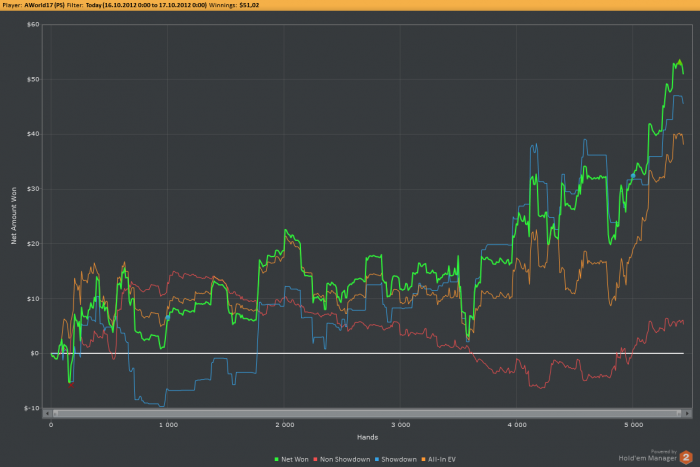700x467 pixels.
Task: Click the $20 y-axis label
Action: [x=33, y=244]
